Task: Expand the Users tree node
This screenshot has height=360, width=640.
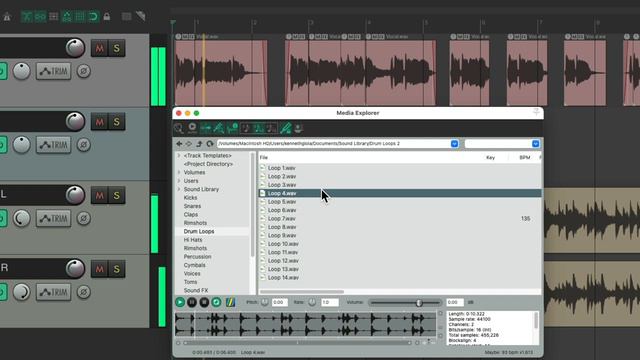Action: (179, 181)
